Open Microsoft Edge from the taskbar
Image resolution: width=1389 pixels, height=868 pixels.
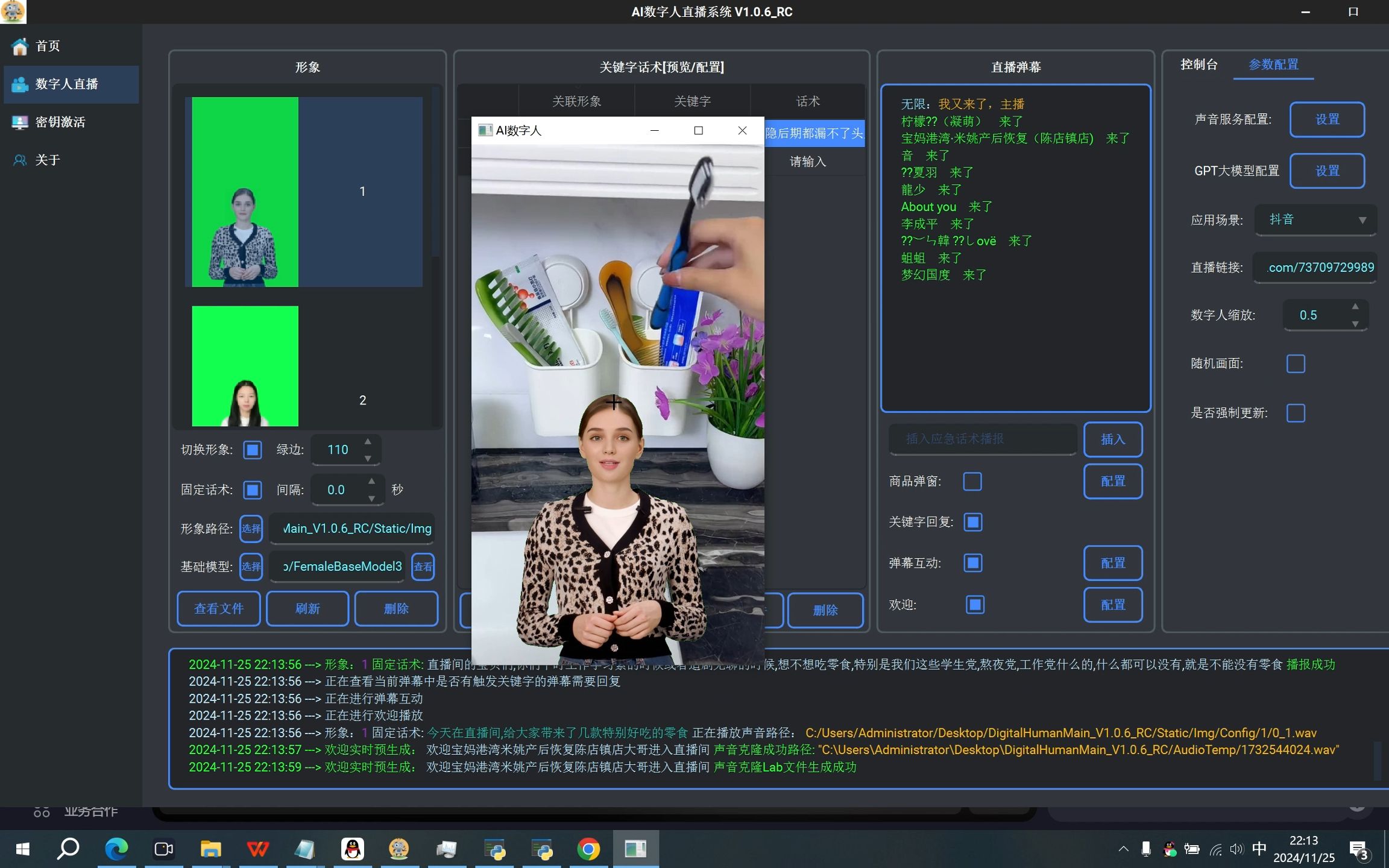(116, 849)
